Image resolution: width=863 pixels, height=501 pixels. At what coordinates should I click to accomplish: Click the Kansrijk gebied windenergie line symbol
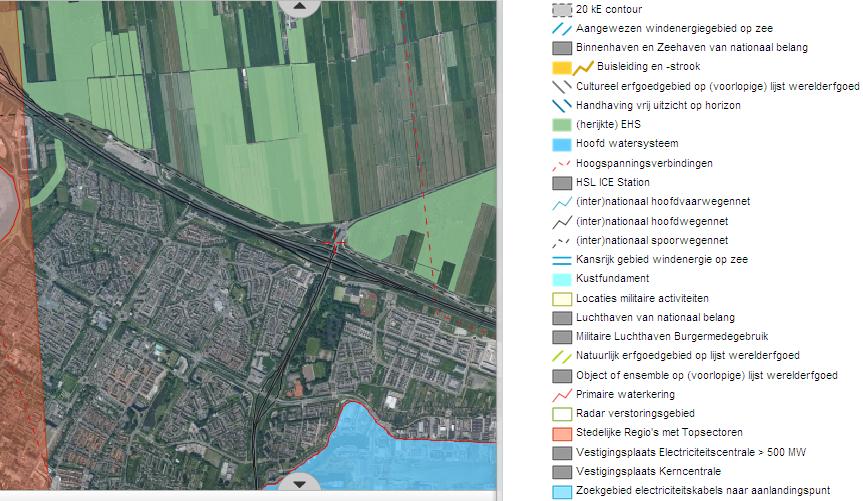pyautogui.click(x=562, y=260)
